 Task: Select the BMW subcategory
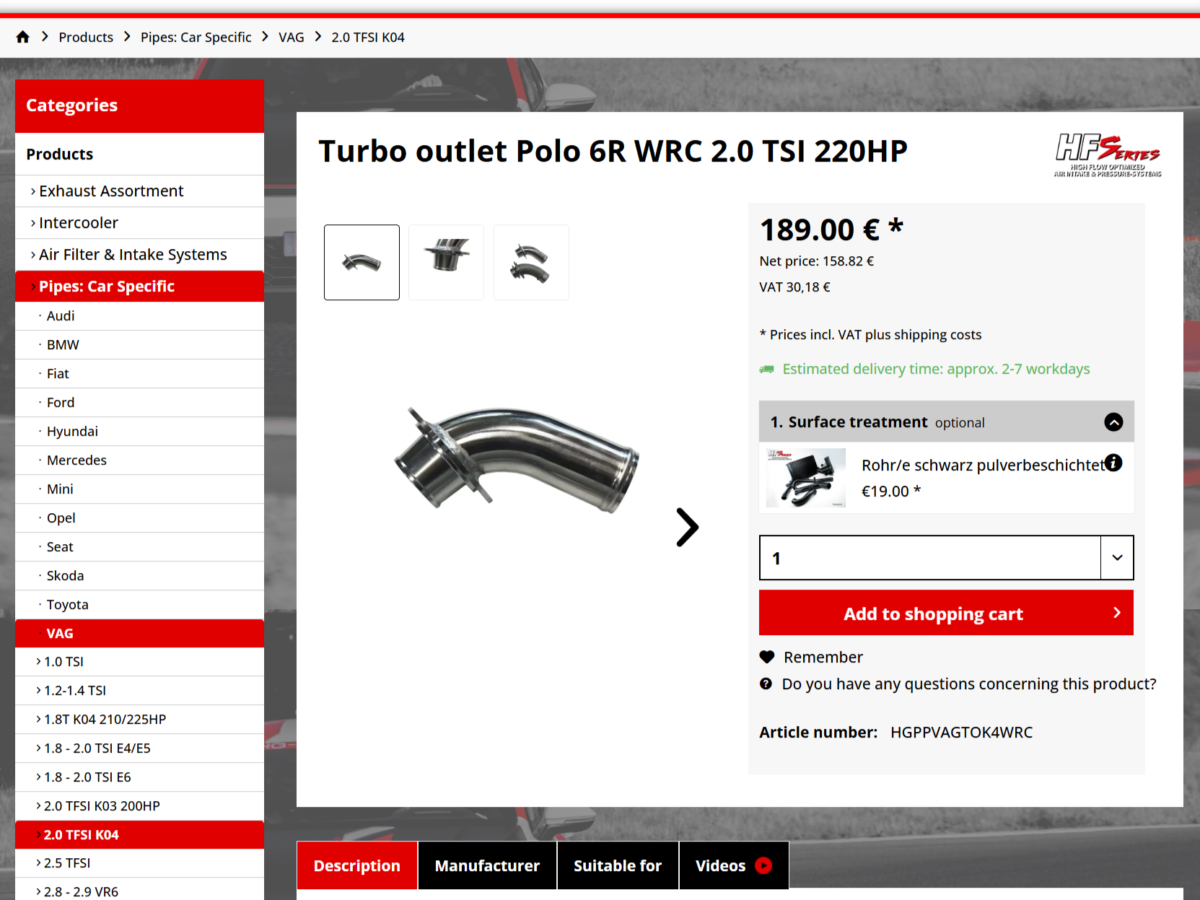(140, 345)
